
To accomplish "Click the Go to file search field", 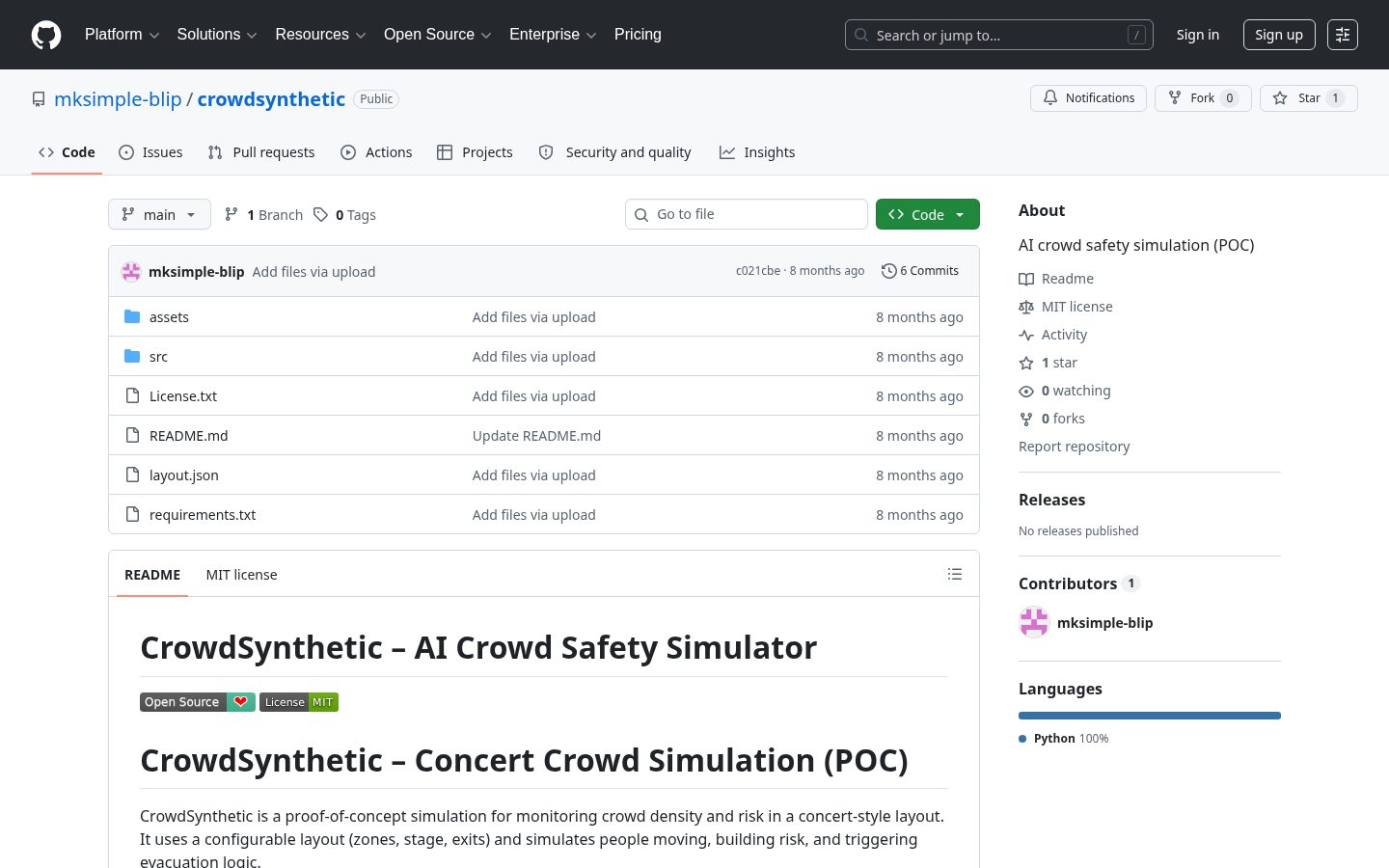I will click(x=747, y=214).
